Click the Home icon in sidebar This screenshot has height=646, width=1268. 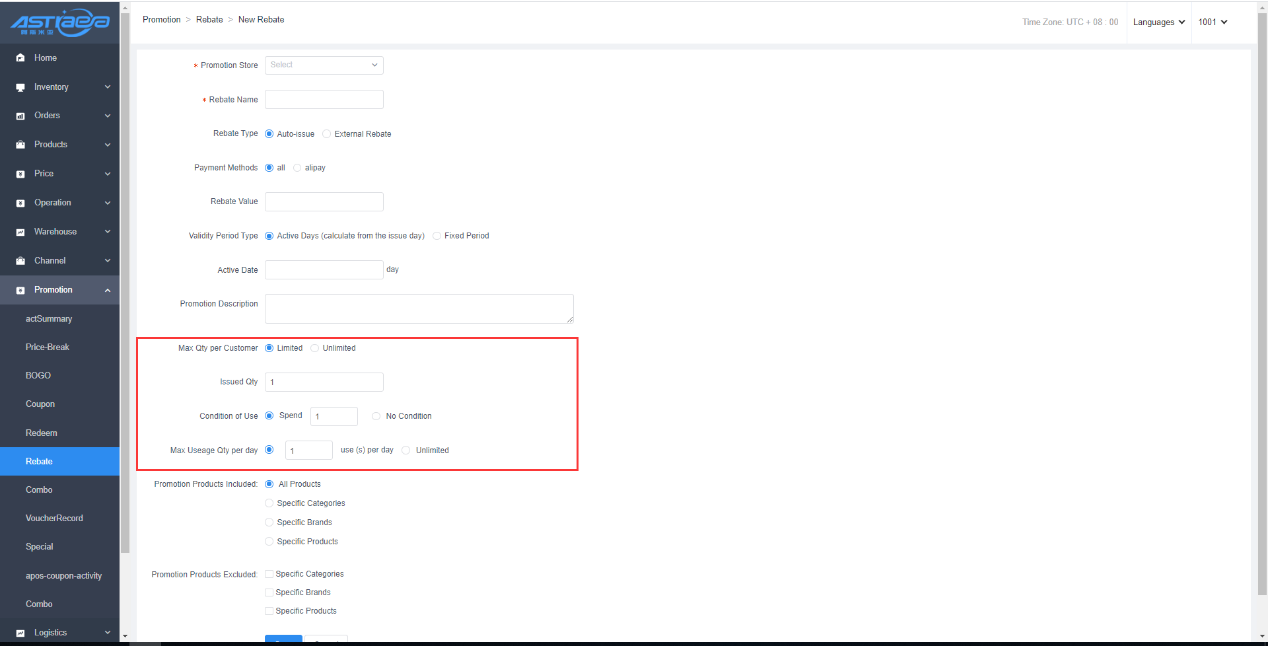coord(20,58)
